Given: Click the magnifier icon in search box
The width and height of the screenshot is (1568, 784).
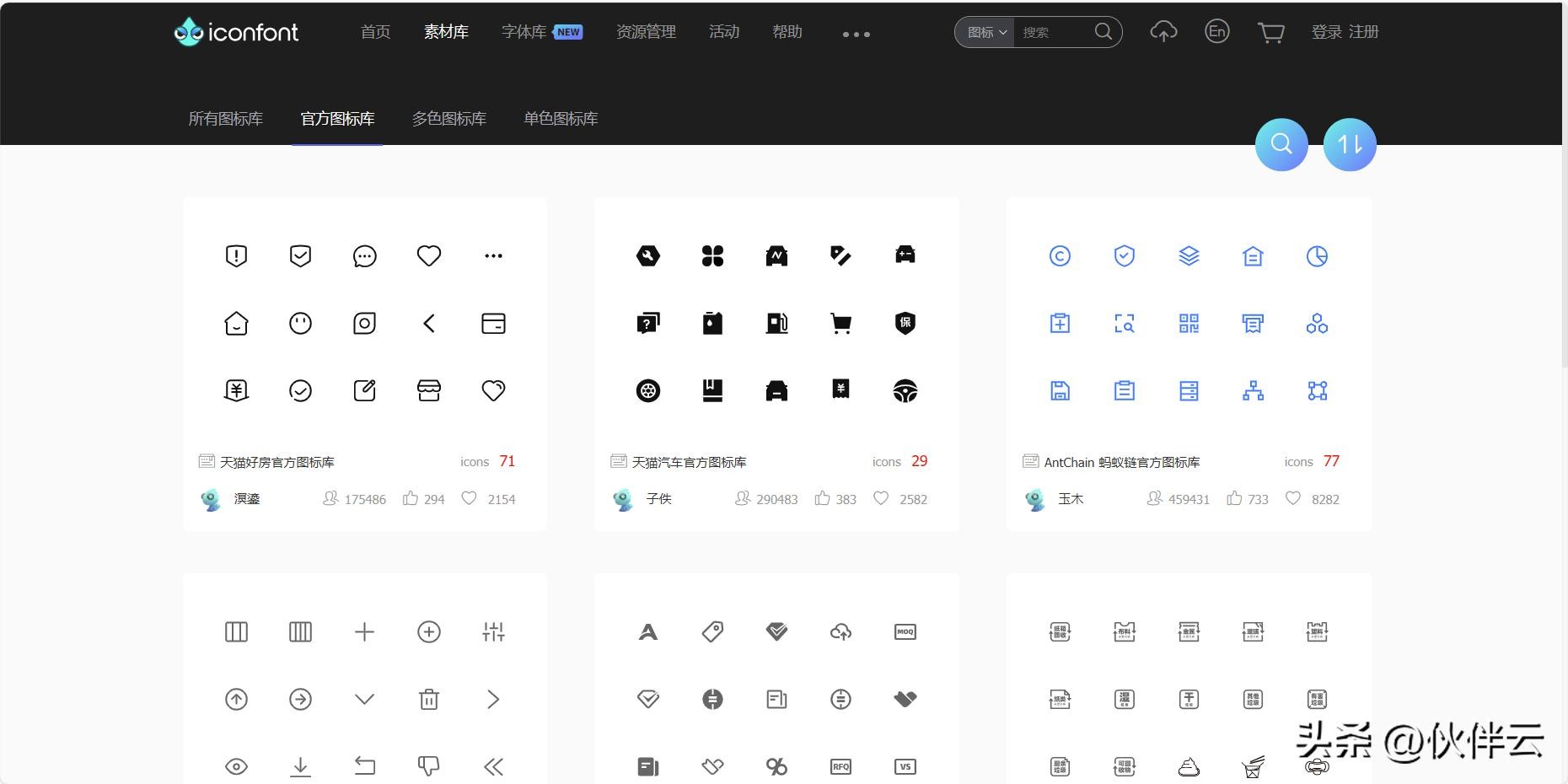Looking at the screenshot, I should [1103, 32].
